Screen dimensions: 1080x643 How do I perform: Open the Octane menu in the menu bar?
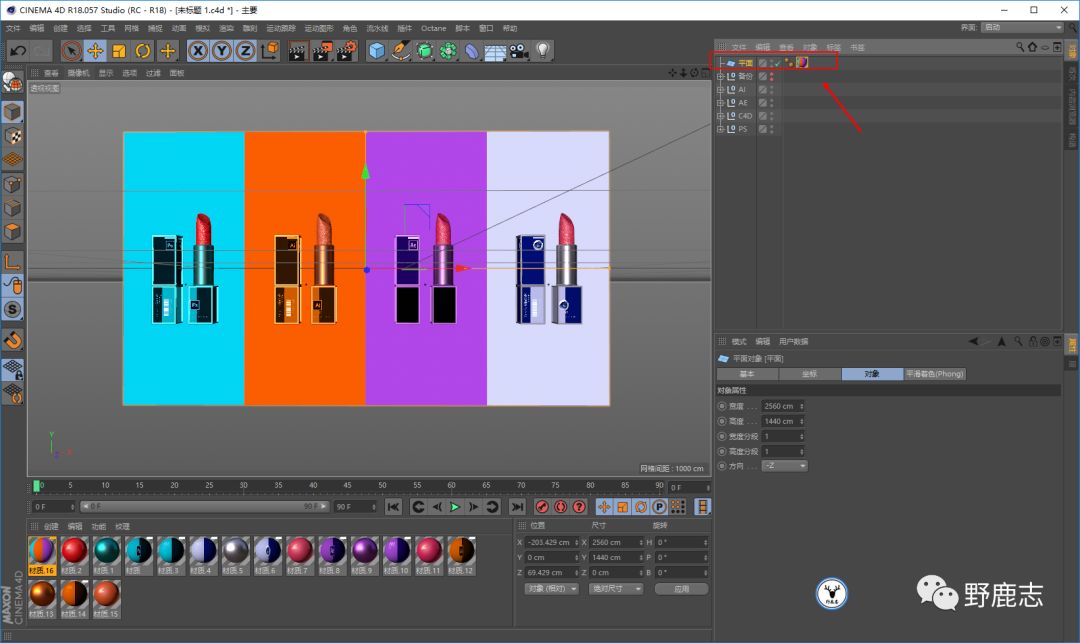433,29
